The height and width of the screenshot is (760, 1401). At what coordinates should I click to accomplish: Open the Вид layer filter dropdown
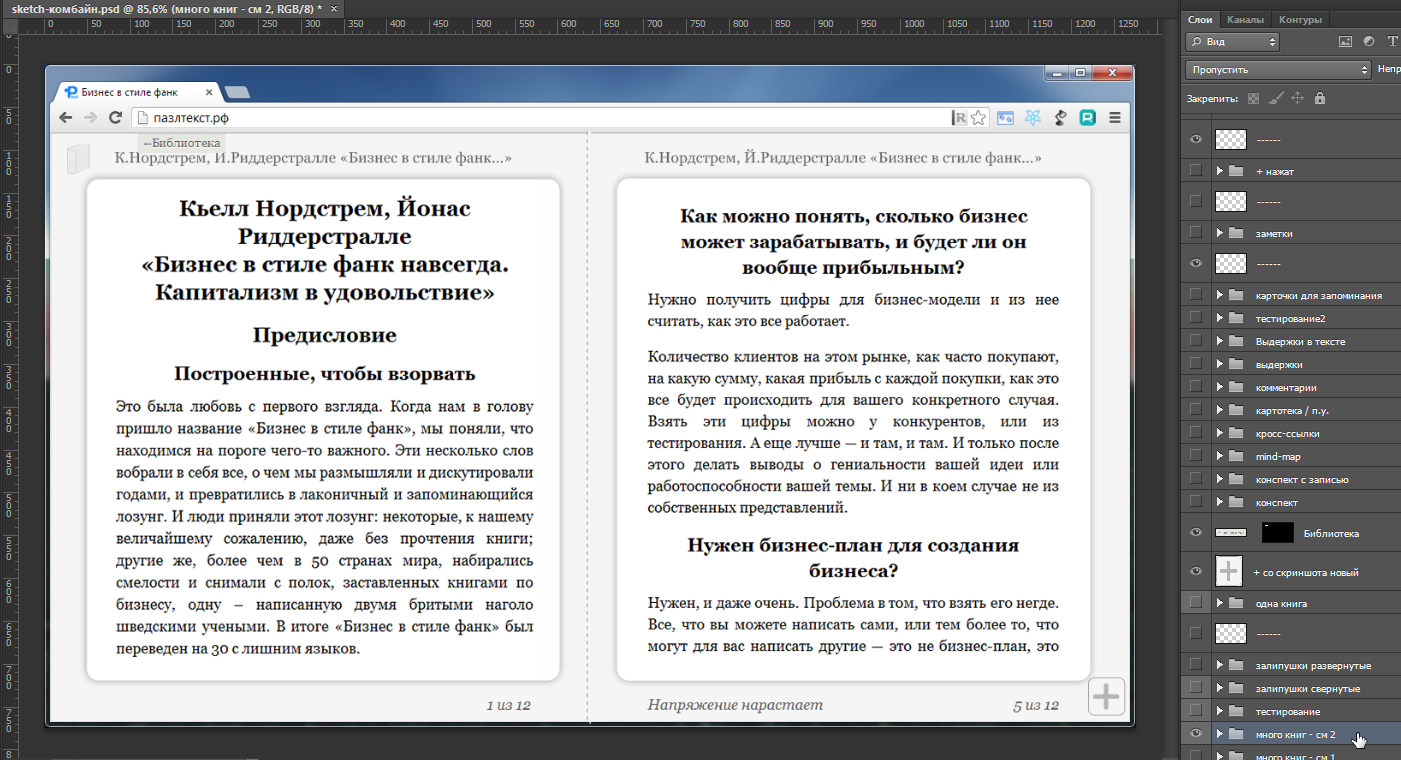(x=1232, y=42)
